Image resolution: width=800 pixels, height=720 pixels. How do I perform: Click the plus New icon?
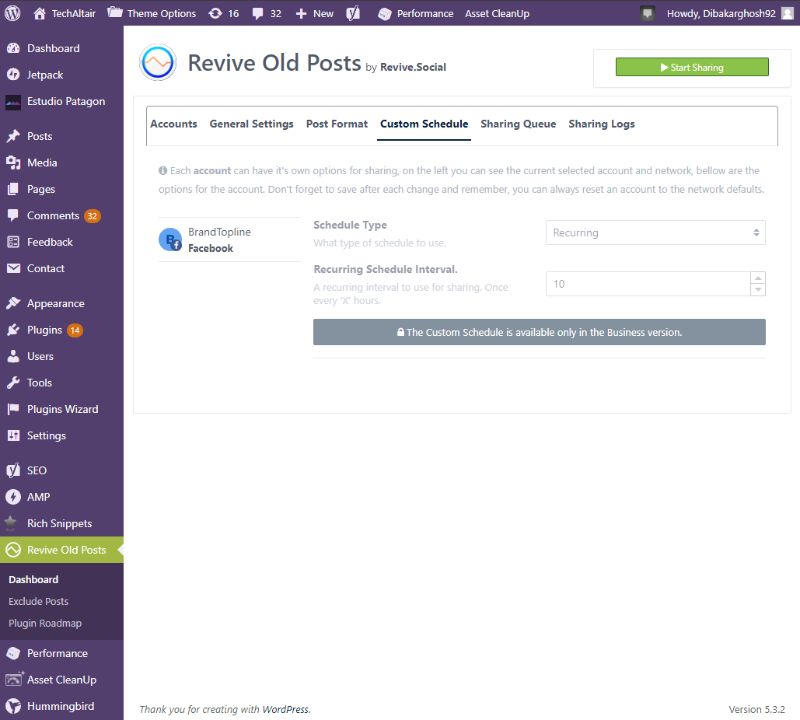coord(301,14)
